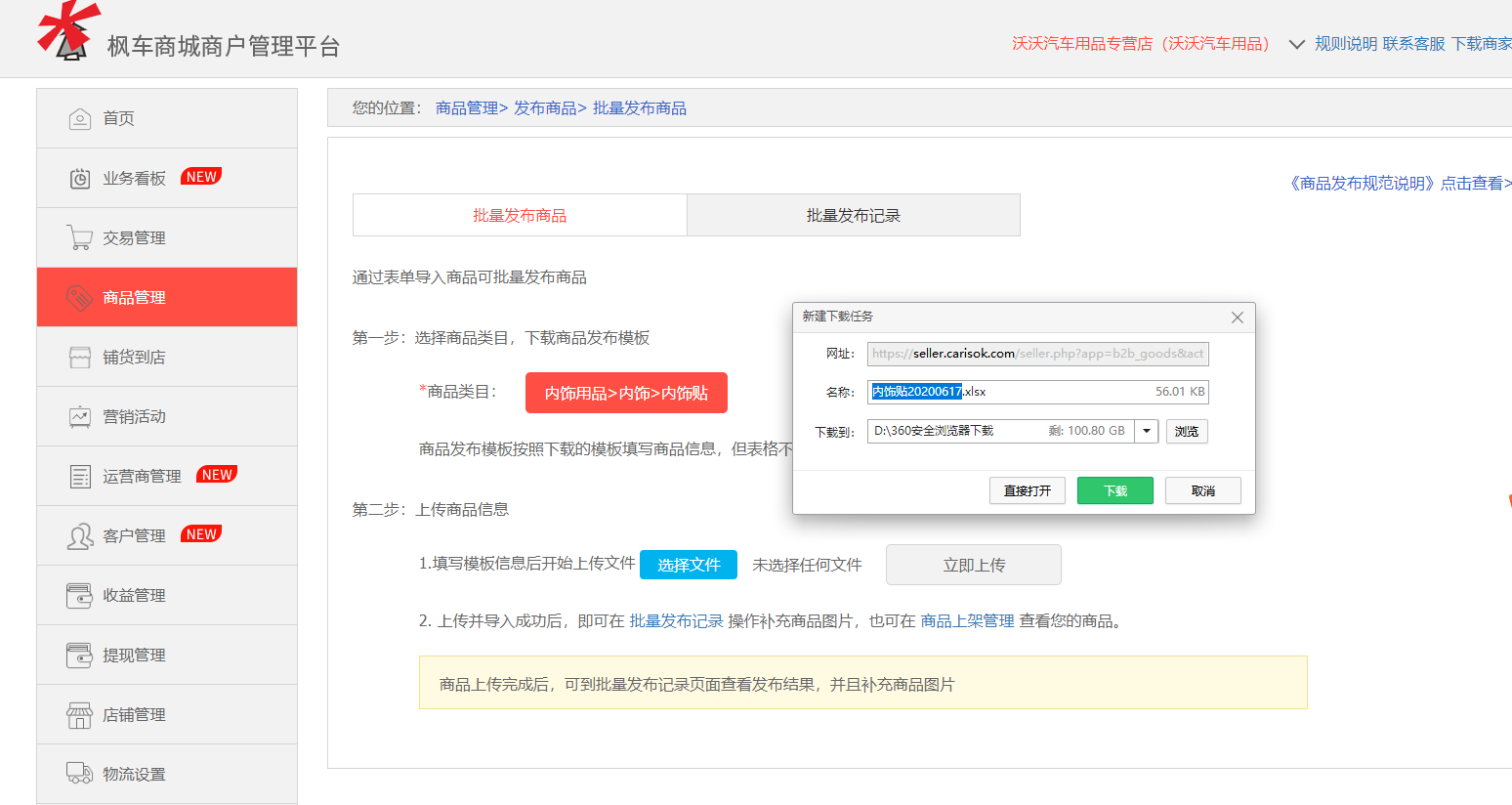
Task: Open 客户管理 using its people icon
Action: tap(80, 536)
